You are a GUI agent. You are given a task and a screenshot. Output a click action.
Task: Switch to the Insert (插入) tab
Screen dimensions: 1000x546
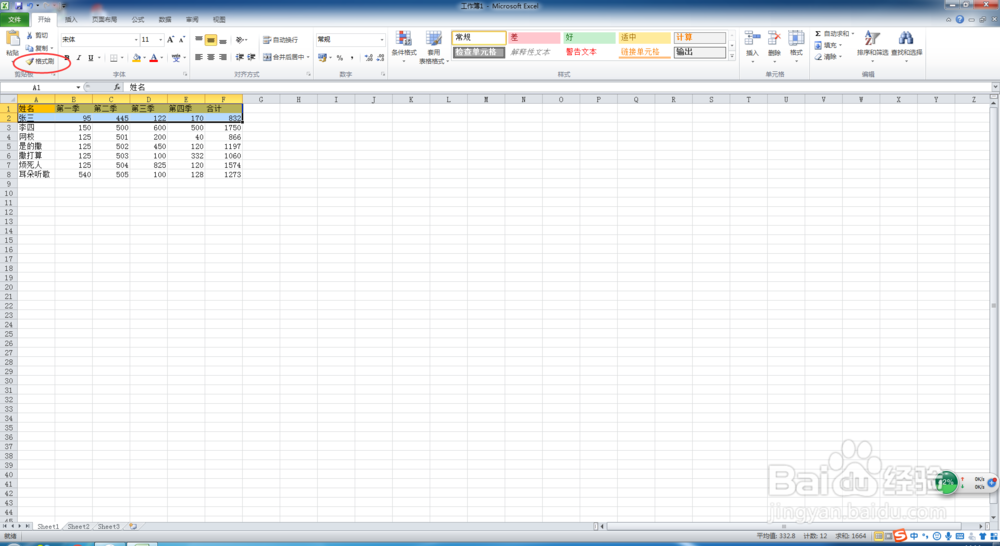[71, 20]
